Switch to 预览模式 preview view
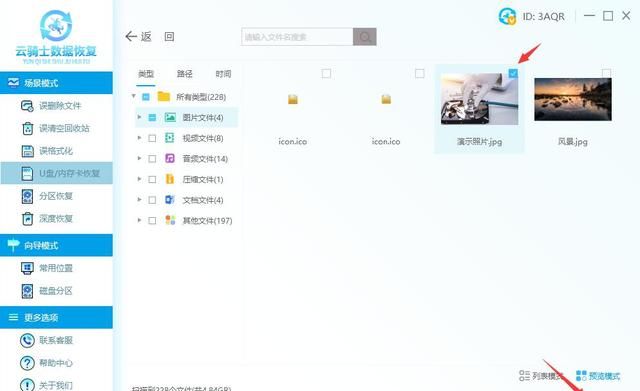The height and width of the screenshot is (391, 640). (x=598, y=375)
